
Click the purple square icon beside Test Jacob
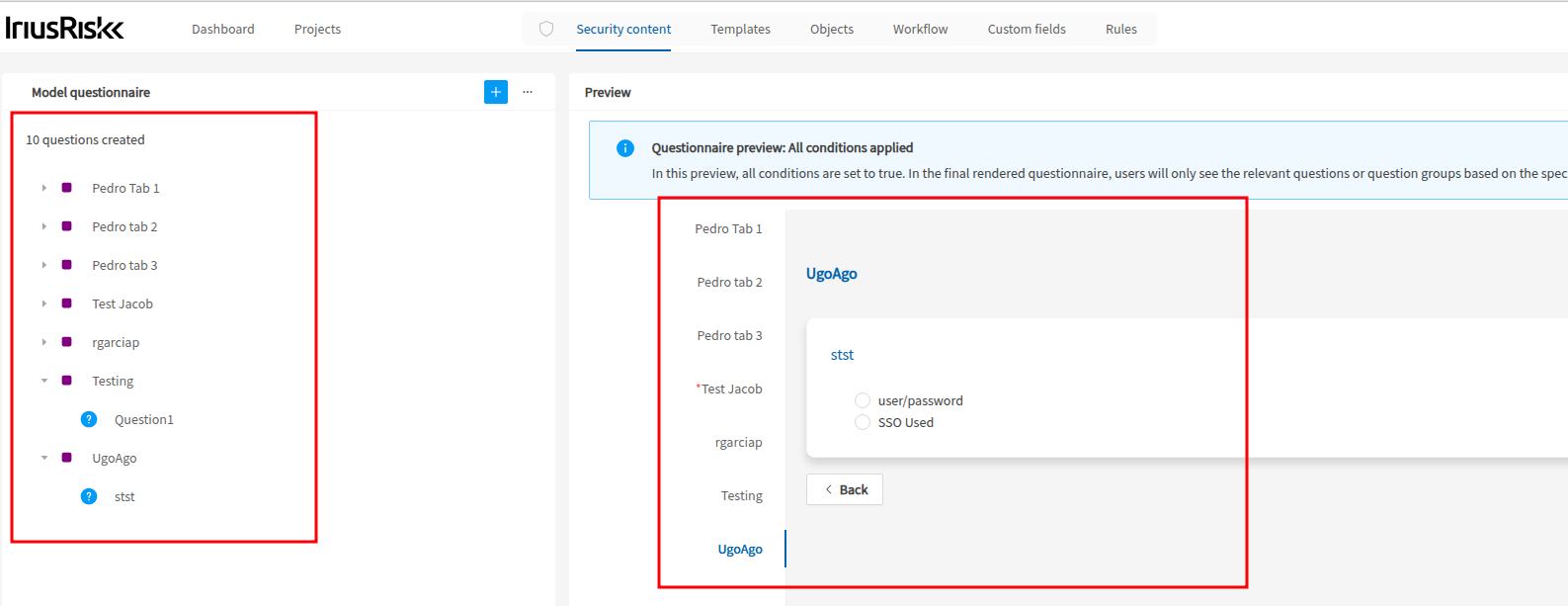coord(67,303)
